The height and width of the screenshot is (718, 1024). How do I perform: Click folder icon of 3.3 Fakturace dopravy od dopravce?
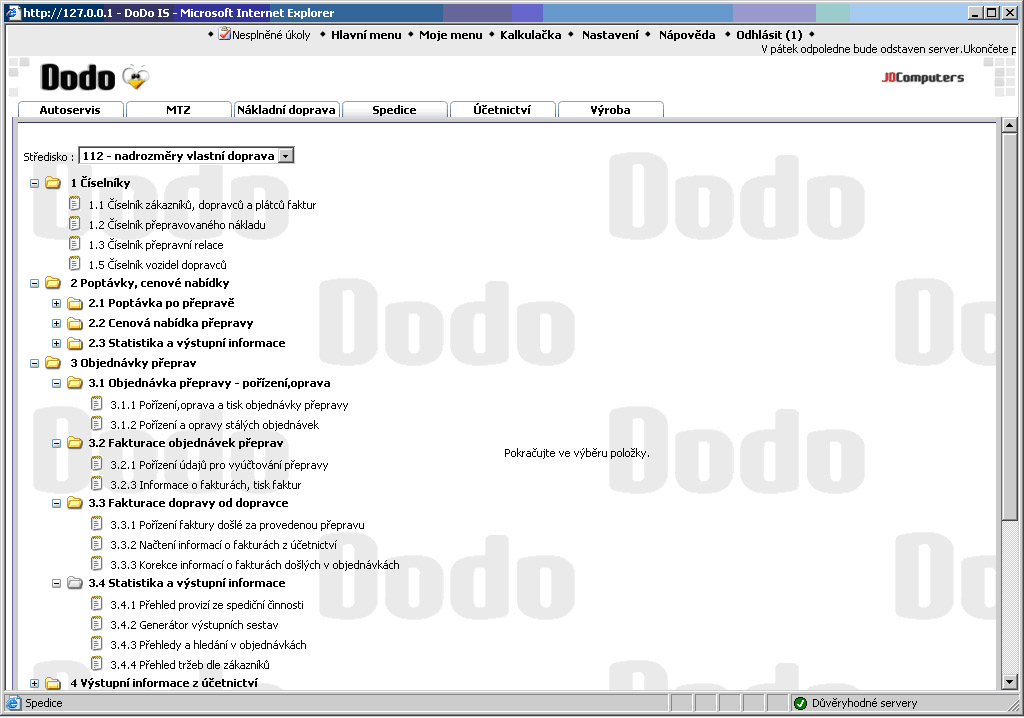click(x=75, y=503)
